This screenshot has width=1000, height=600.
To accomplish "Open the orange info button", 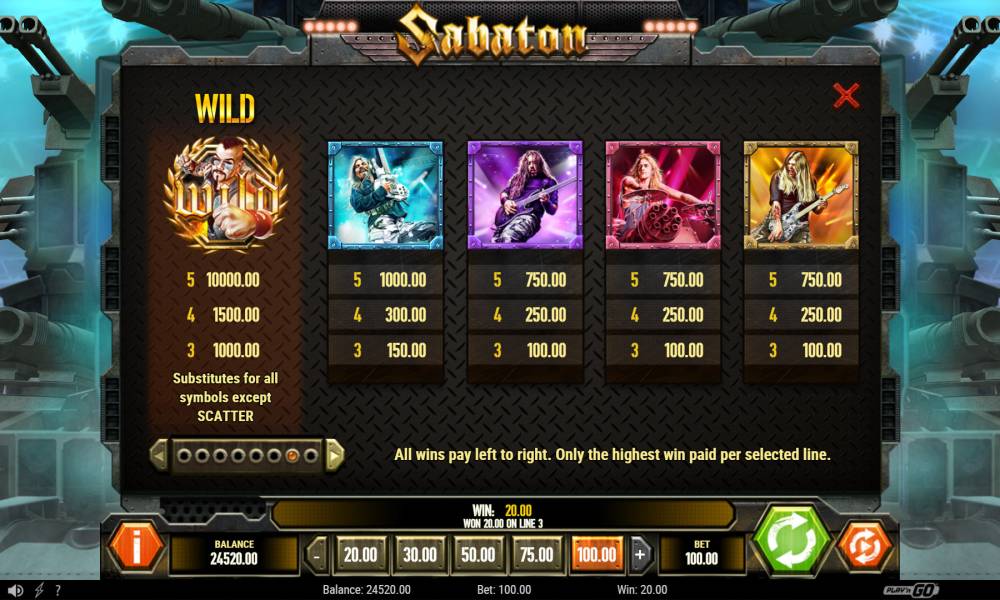I will click(x=136, y=546).
